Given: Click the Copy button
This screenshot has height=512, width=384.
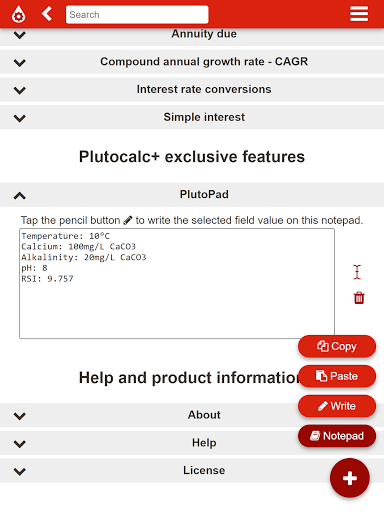Looking at the screenshot, I should pos(337,346).
